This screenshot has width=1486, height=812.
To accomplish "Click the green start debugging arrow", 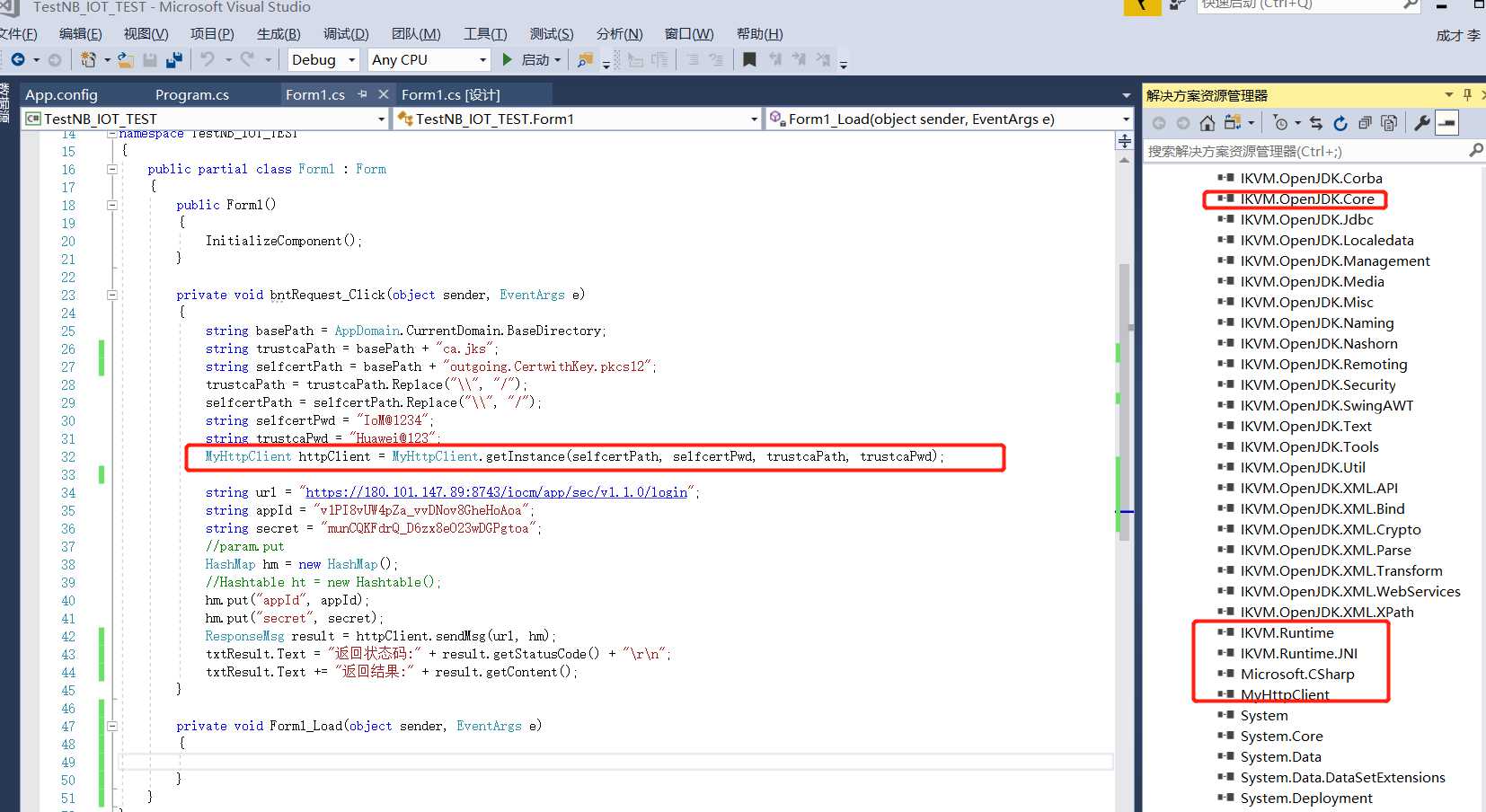I will point(508,59).
